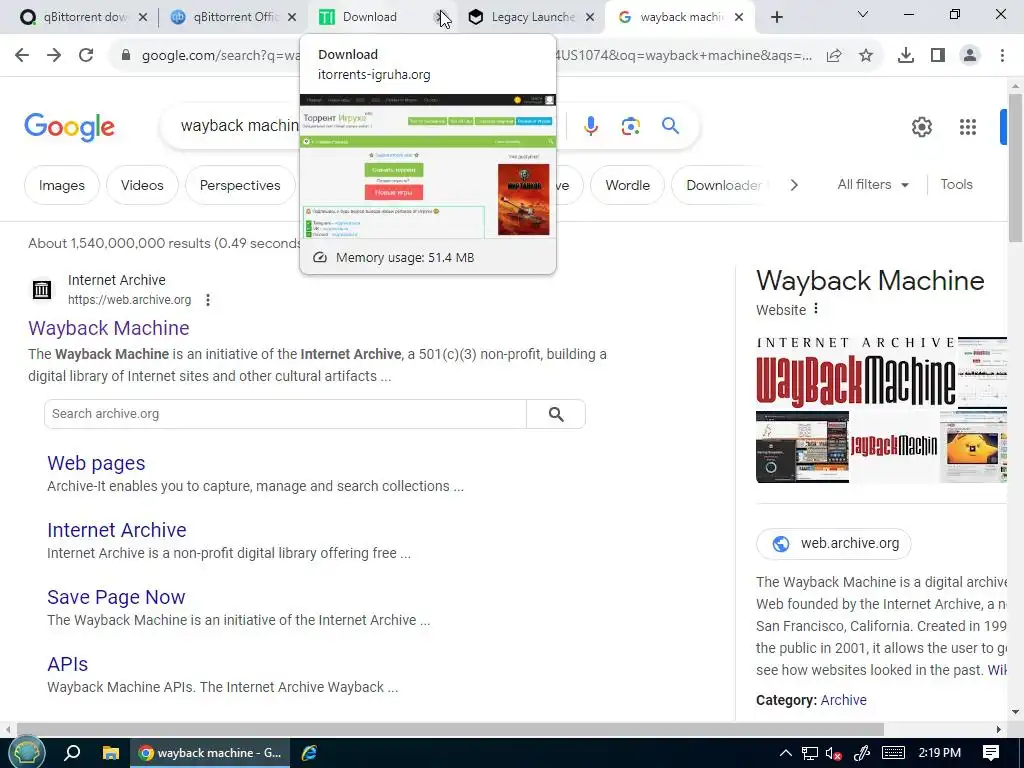Open the APIs sitelink
Screen dimensions: 1024x768
click(x=67, y=664)
